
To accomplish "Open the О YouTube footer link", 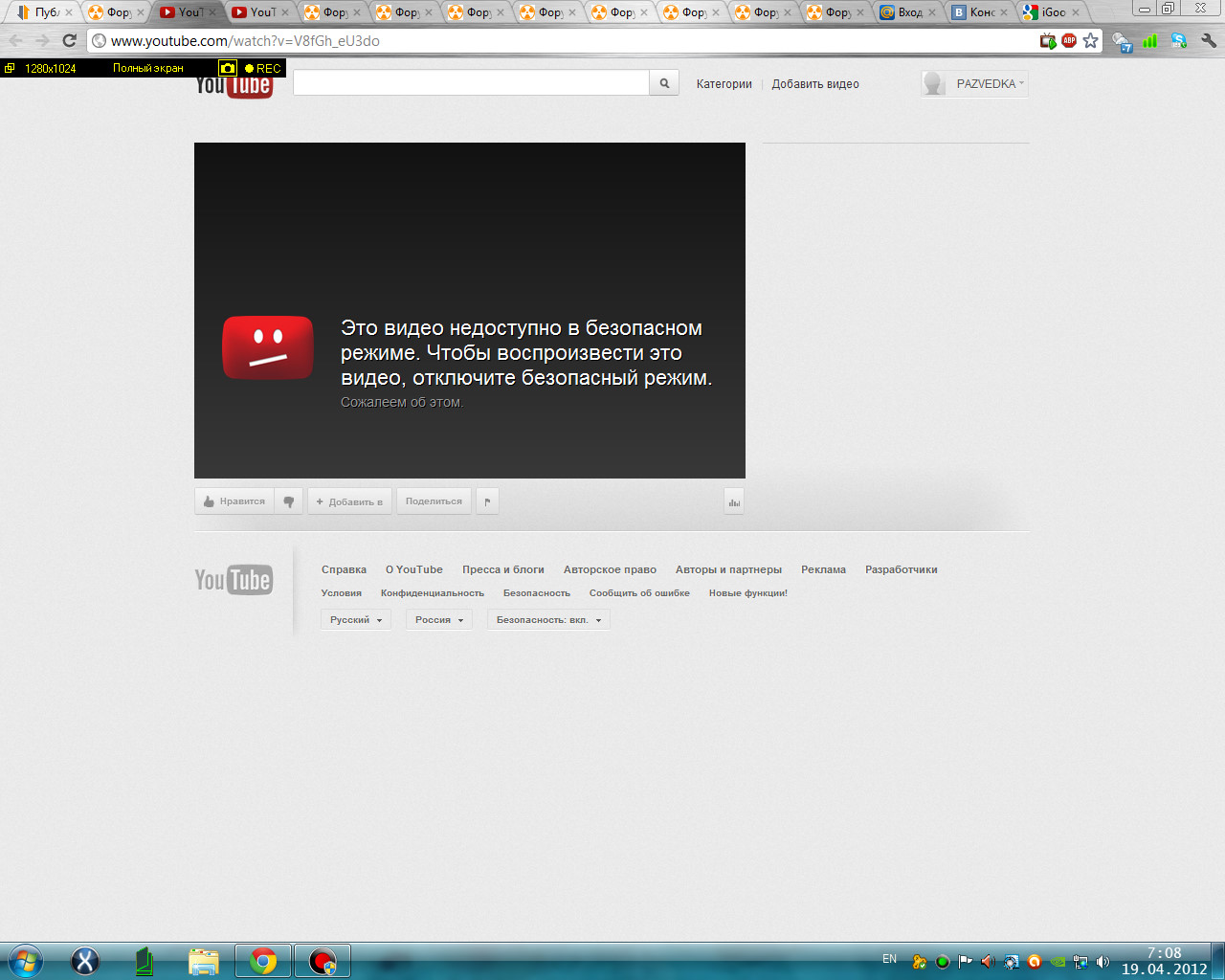I will click(x=414, y=569).
